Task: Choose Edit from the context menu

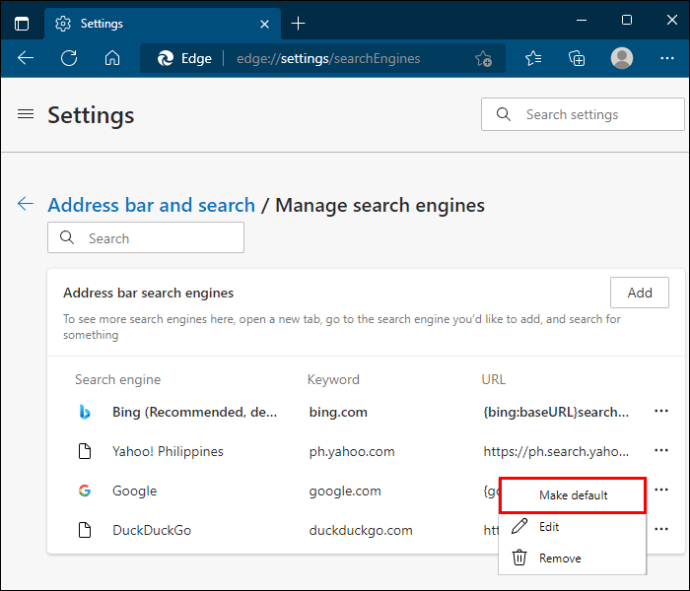Action: 549,527
